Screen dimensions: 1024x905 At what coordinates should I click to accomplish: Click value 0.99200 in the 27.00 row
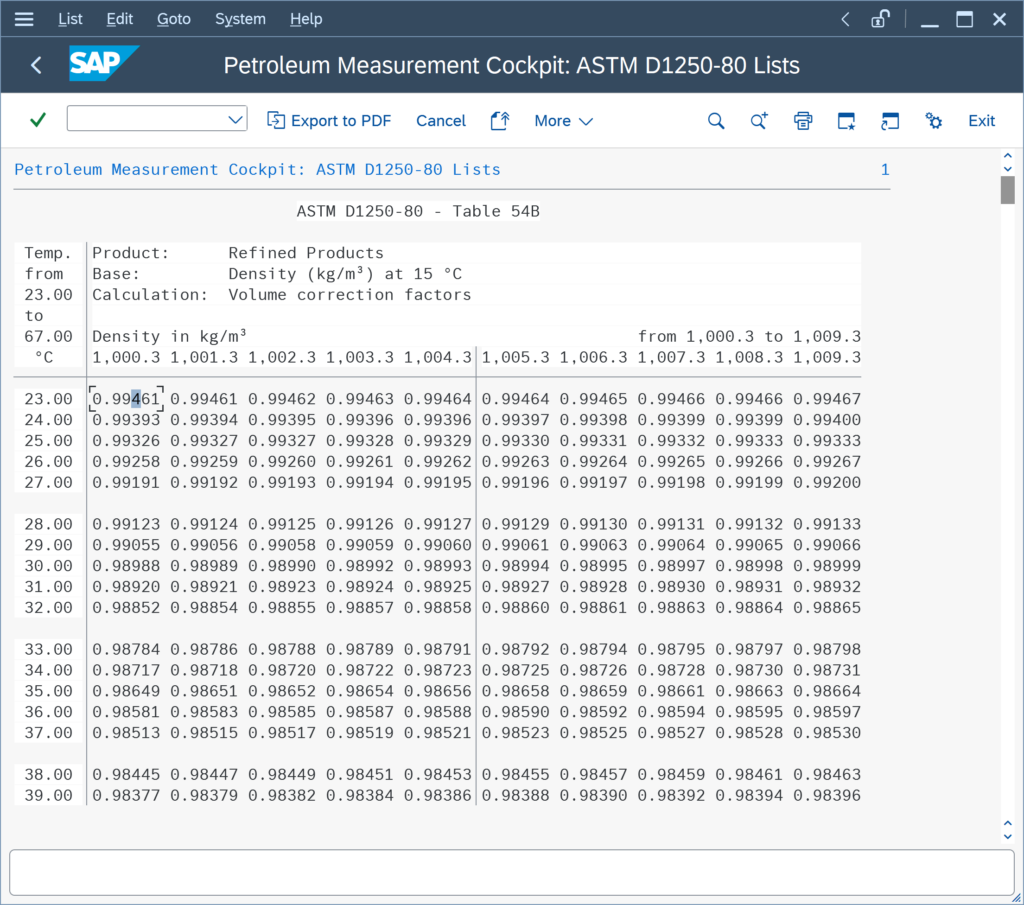point(827,483)
